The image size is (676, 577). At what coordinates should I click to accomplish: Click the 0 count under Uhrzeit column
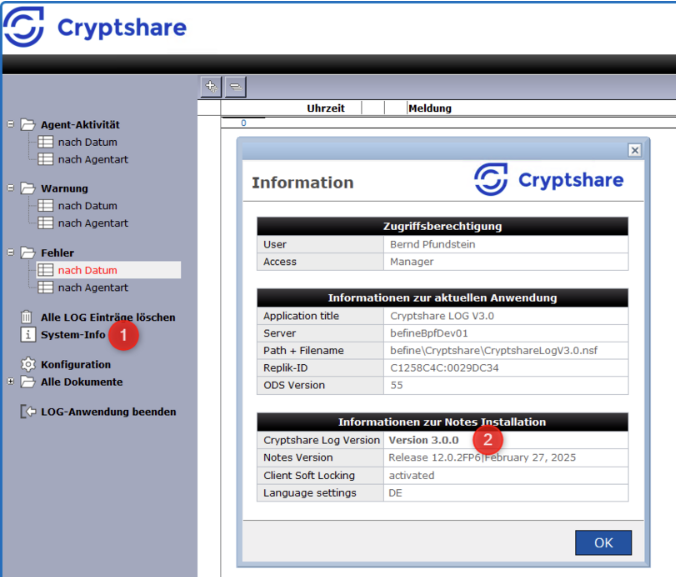pyautogui.click(x=244, y=123)
